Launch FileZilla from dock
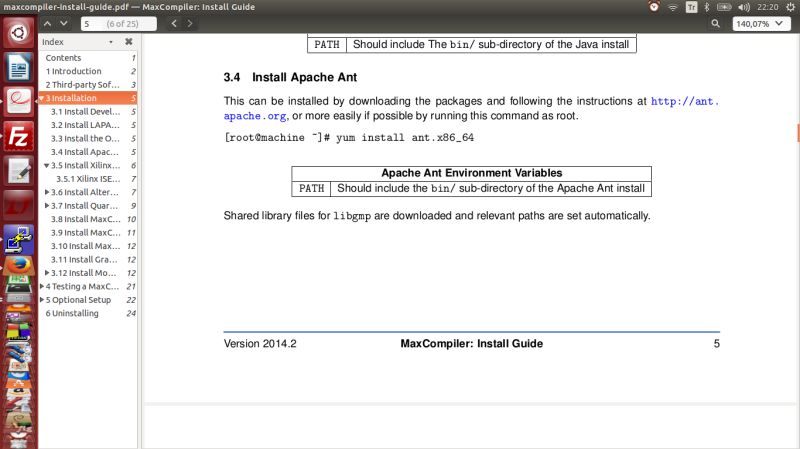This screenshot has width=800, height=449. [19, 136]
